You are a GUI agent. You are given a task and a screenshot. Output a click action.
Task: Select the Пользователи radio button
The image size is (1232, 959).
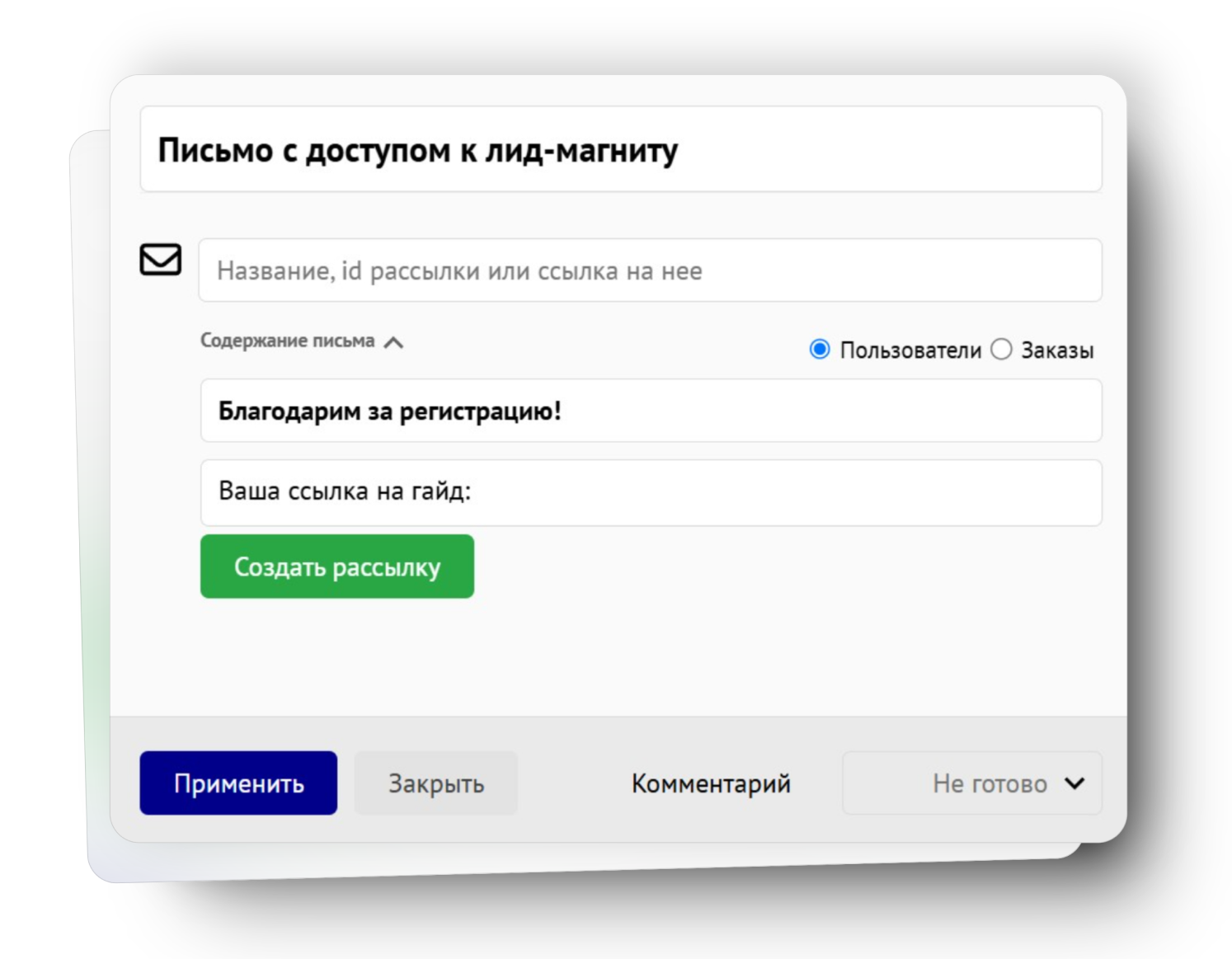820,350
